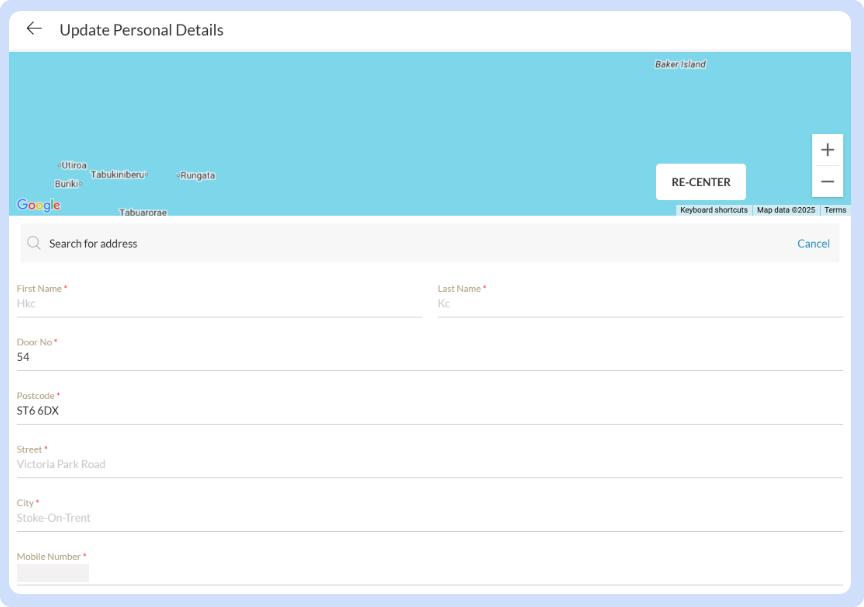Zoom in on the map
The width and height of the screenshot is (864, 607).
827,150
